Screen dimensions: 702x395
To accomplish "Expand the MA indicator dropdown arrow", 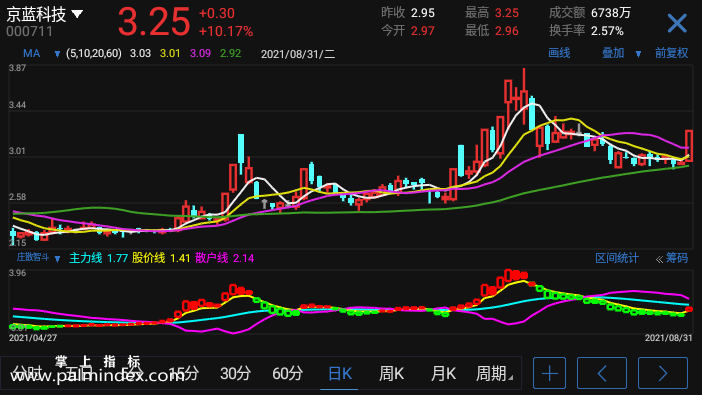I will pyautogui.click(x=57, y=54).
